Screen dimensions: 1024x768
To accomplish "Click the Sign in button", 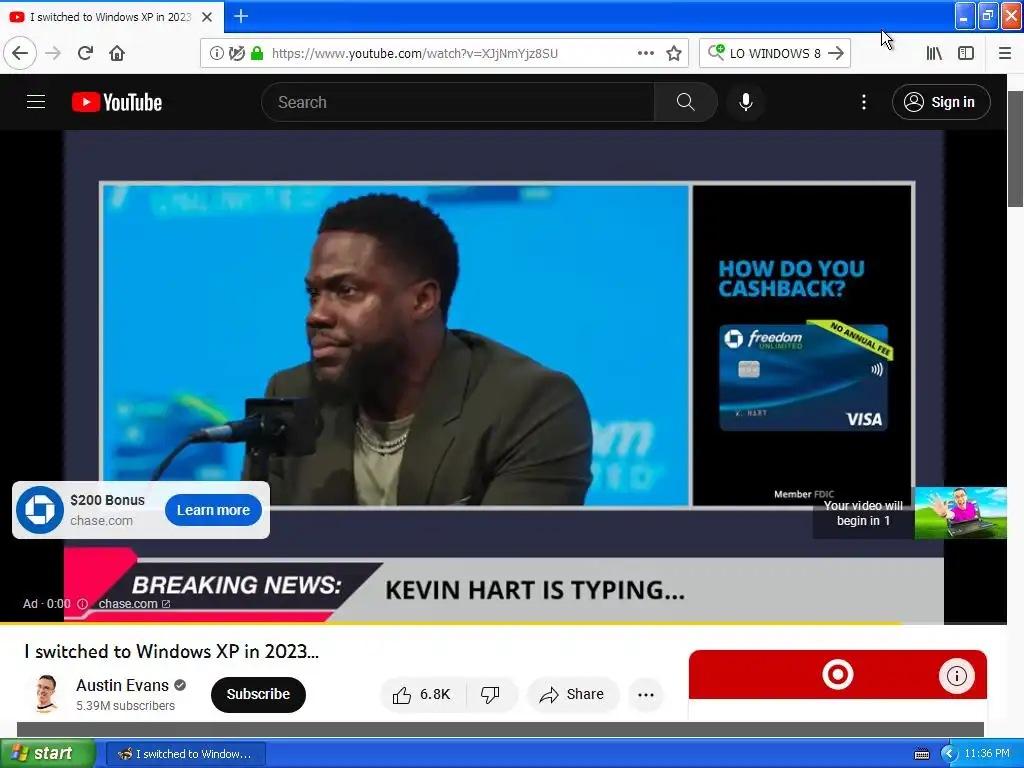I will coord(941,102).
